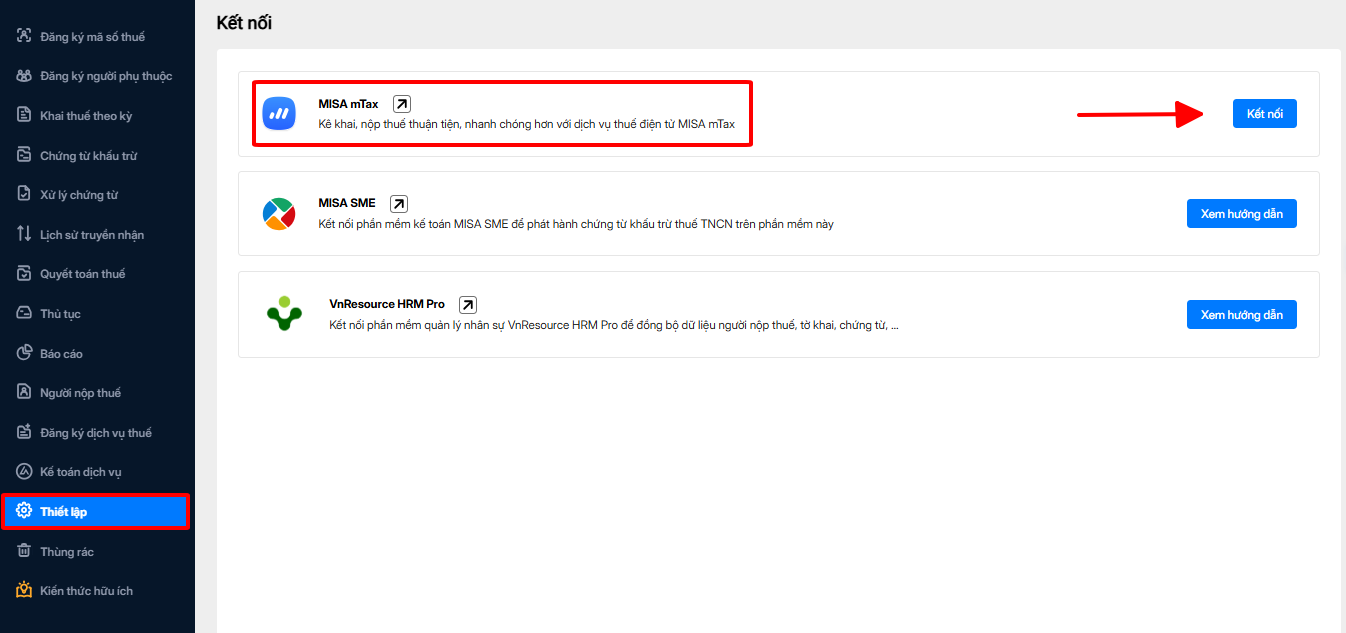Click the MISA mTax description text
The image size is (1346, 633).
(526, 124)
